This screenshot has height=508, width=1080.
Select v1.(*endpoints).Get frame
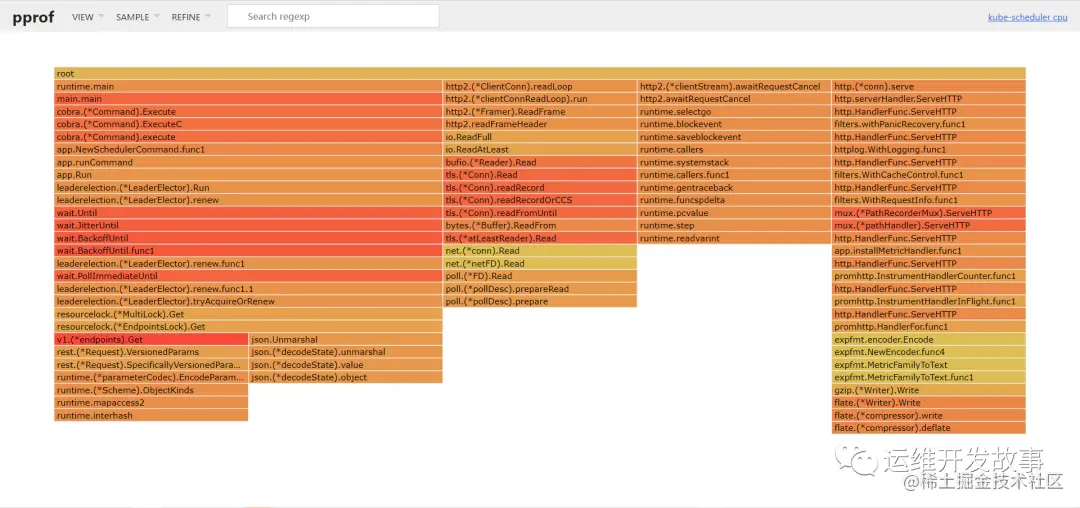pos(151,339)
